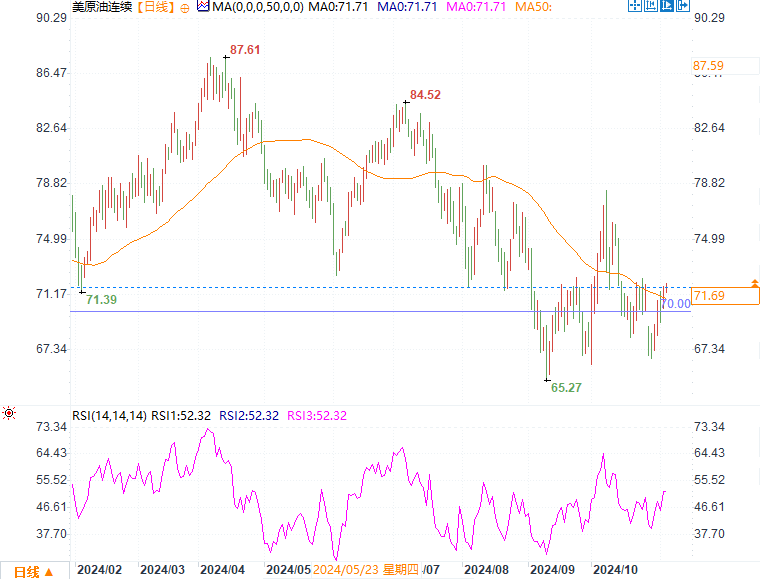
Task: Click the 71.39 low price label
Action: 101,300
